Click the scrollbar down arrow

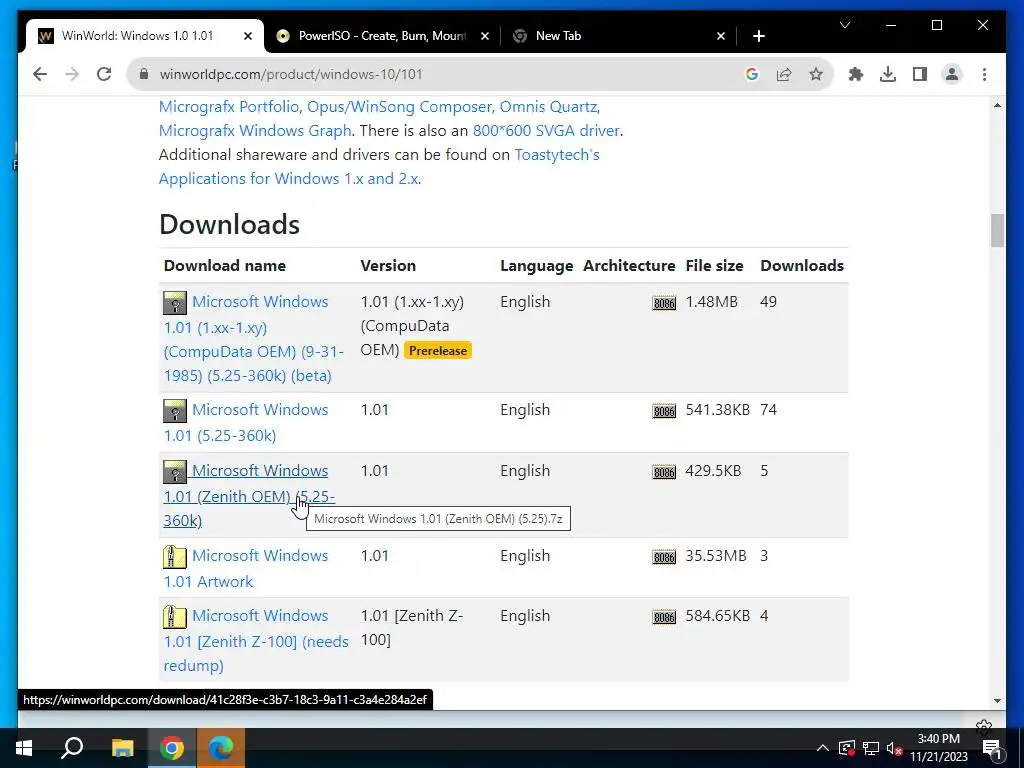(997, 701)
